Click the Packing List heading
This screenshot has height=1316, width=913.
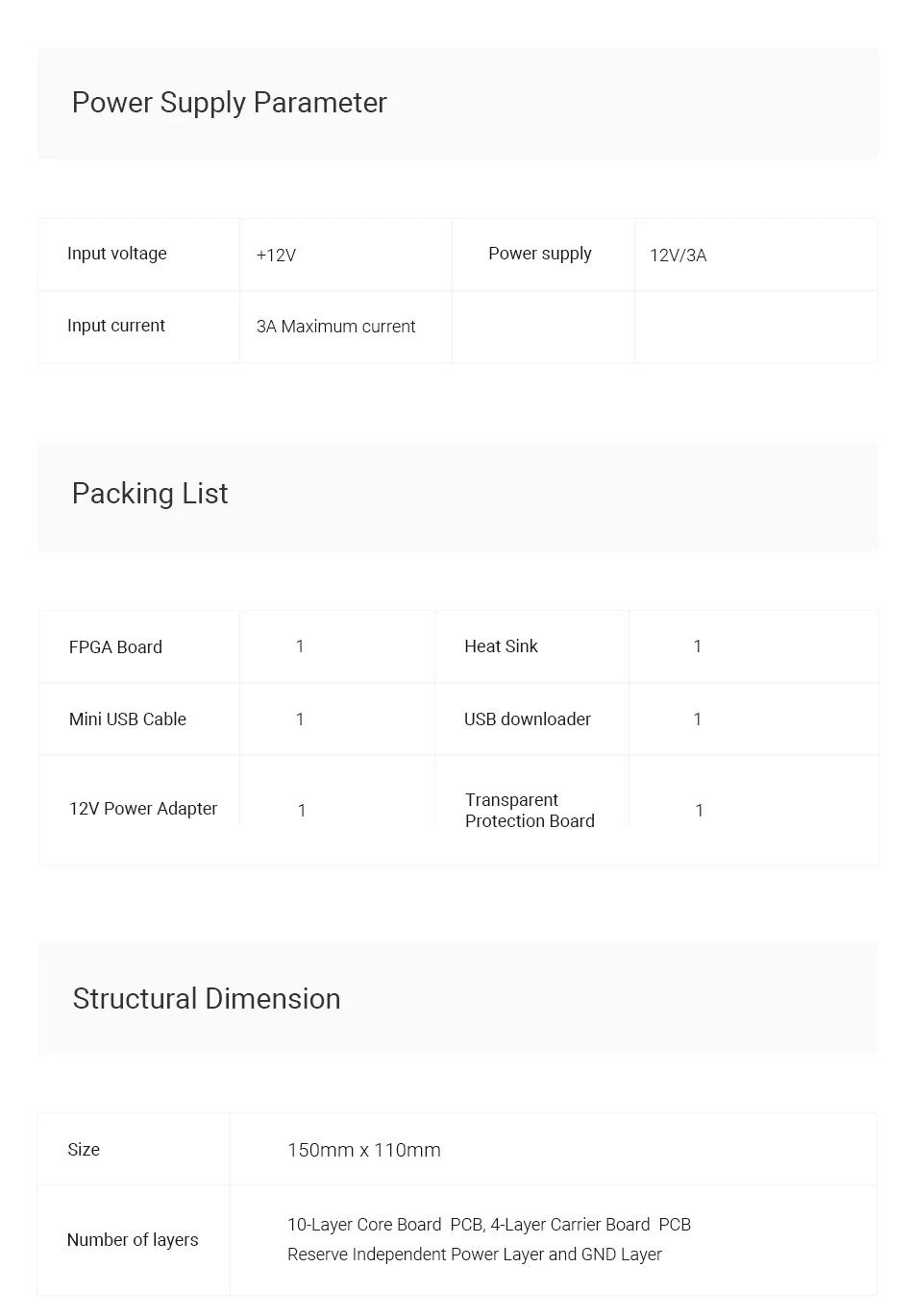click(x=149, y=494)
